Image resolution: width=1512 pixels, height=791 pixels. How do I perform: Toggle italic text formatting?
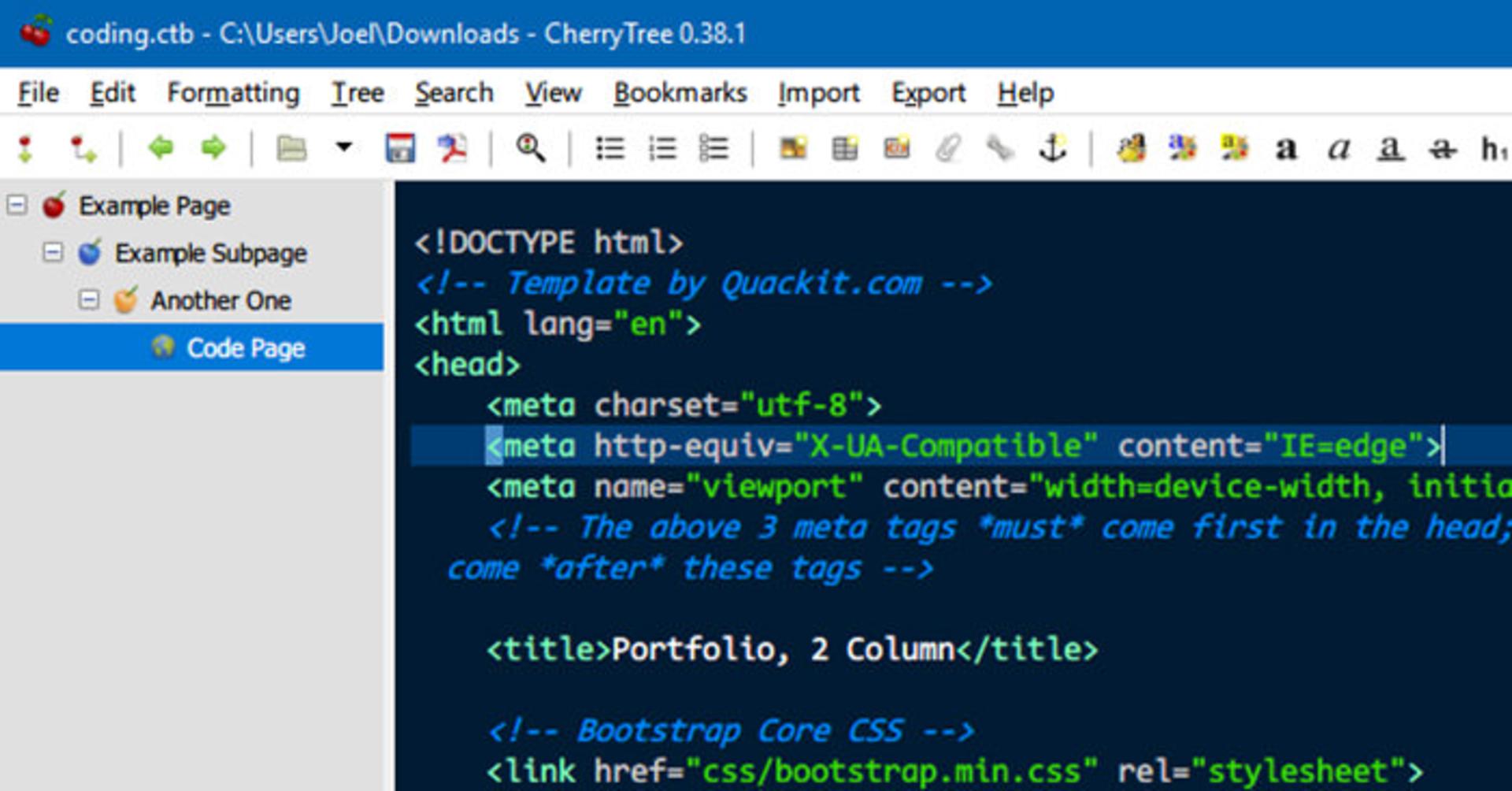(x=1339, y=148)
